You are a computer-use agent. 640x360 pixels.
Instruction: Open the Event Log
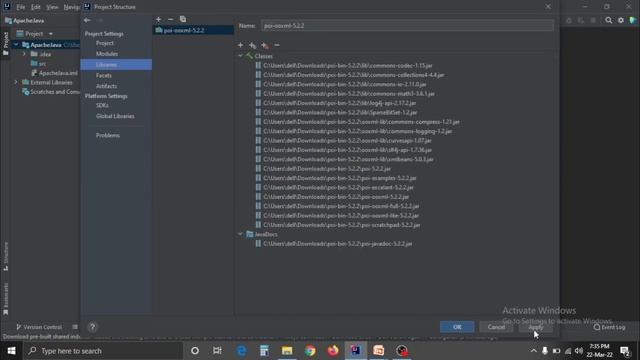tap(609, 327)
